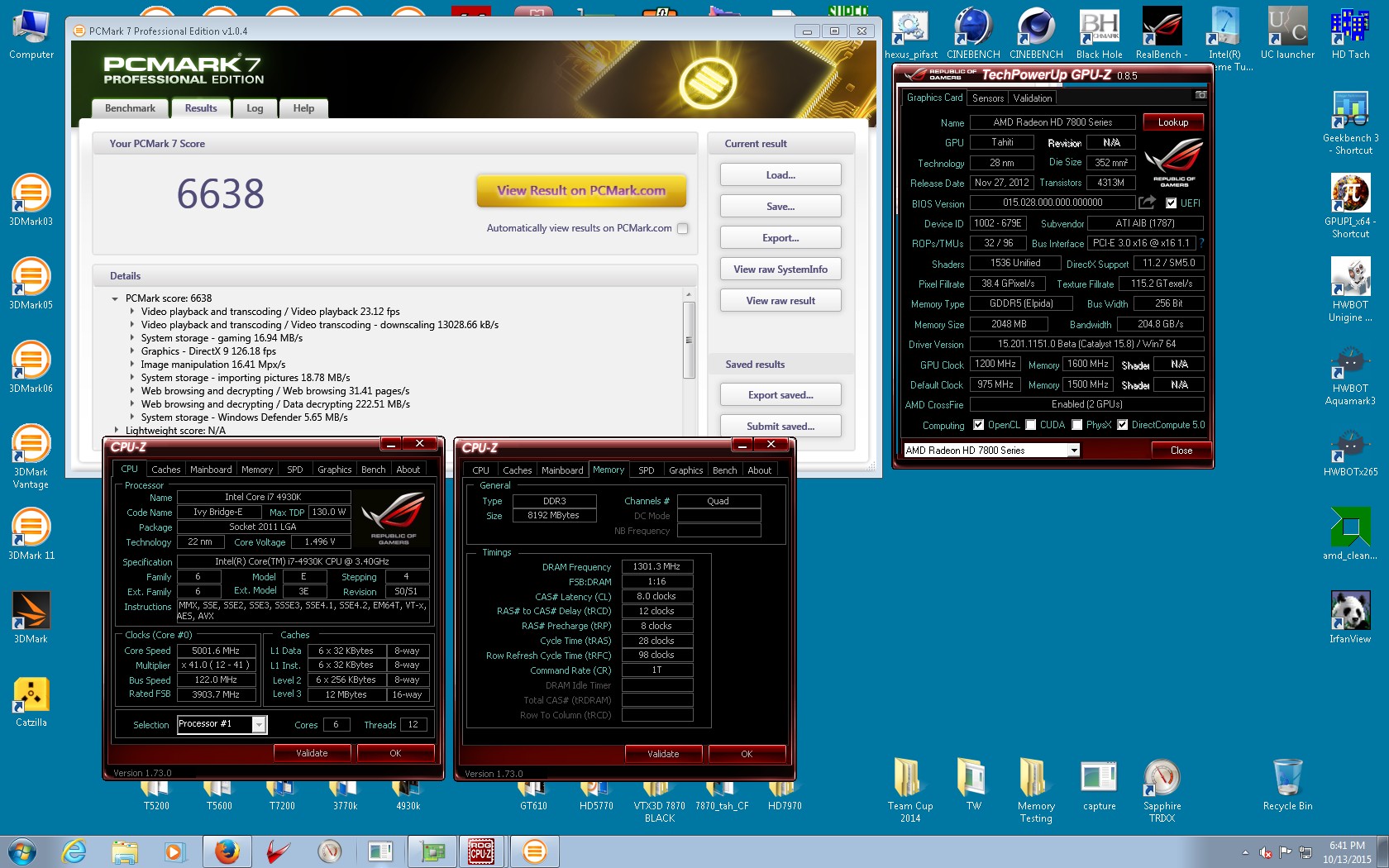Open the 3DMark 11 desktop shortcut
This screenshot has width=1389, height=868.
(31, 535)
